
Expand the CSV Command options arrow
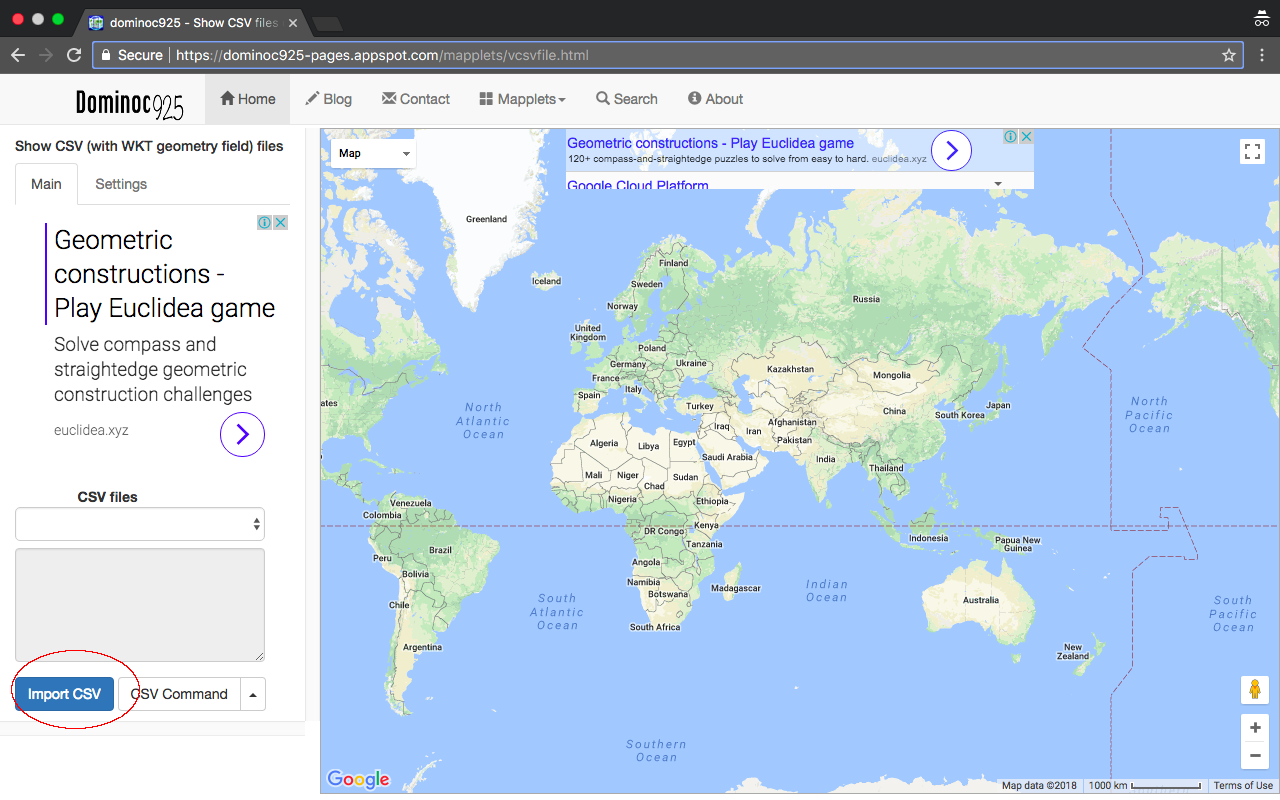(253, 693)
